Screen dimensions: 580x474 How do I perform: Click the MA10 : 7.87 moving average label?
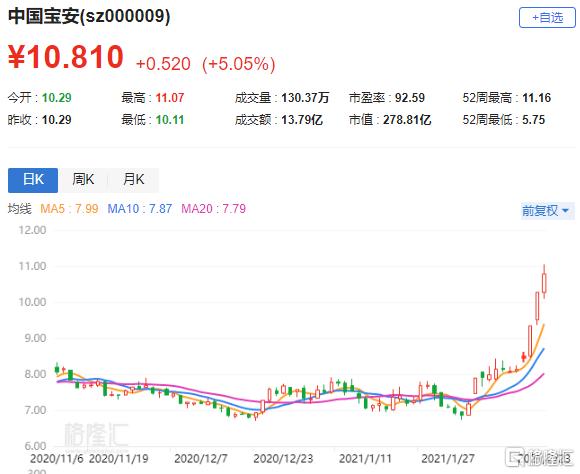[x=140, y=209]
